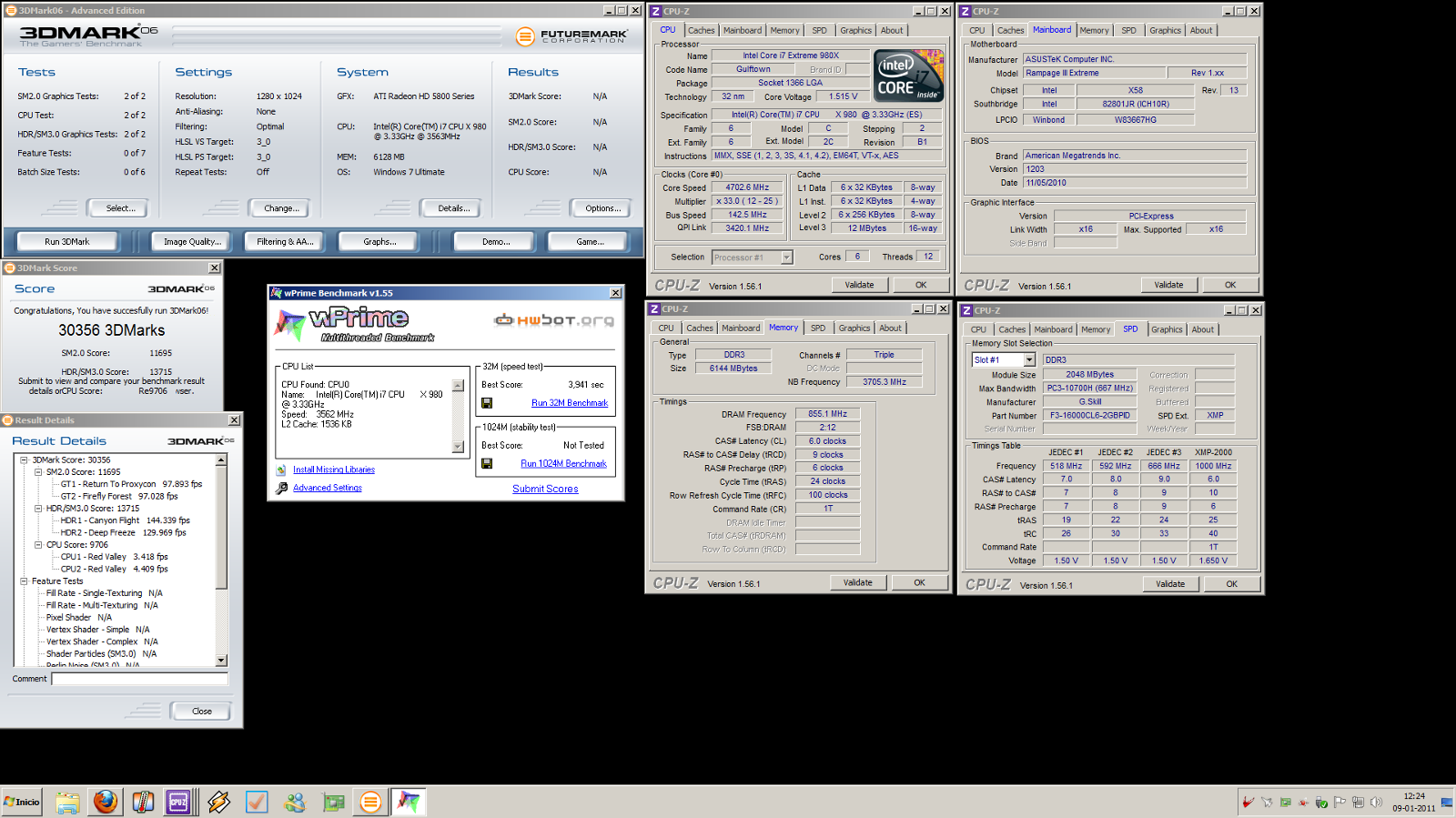Click Change button under Settings
The width and height of the screenshot is (1456, 818).
click(280, 208)
